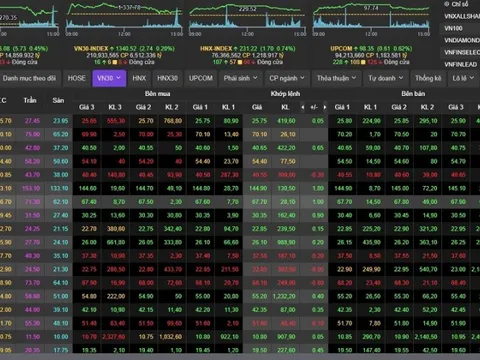This screenshot has width=480, height=360.
Task: Click the 1,032,60 volume cell
Action: coord(170,337)
